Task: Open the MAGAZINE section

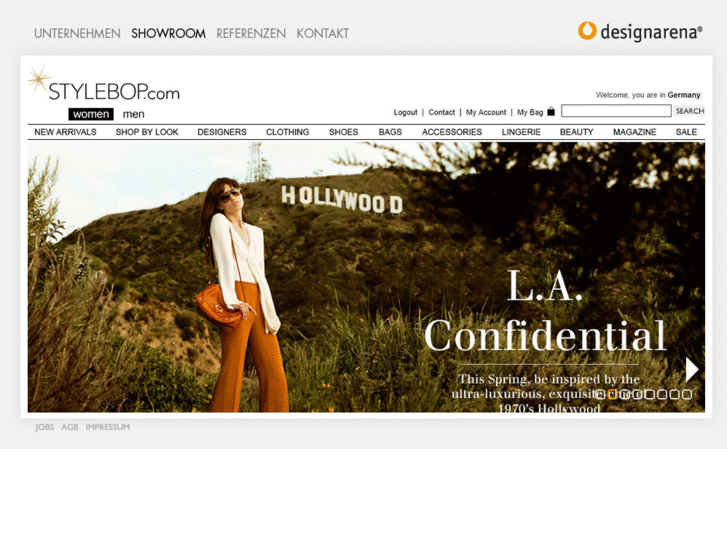Action: click(x=635, y=132)
